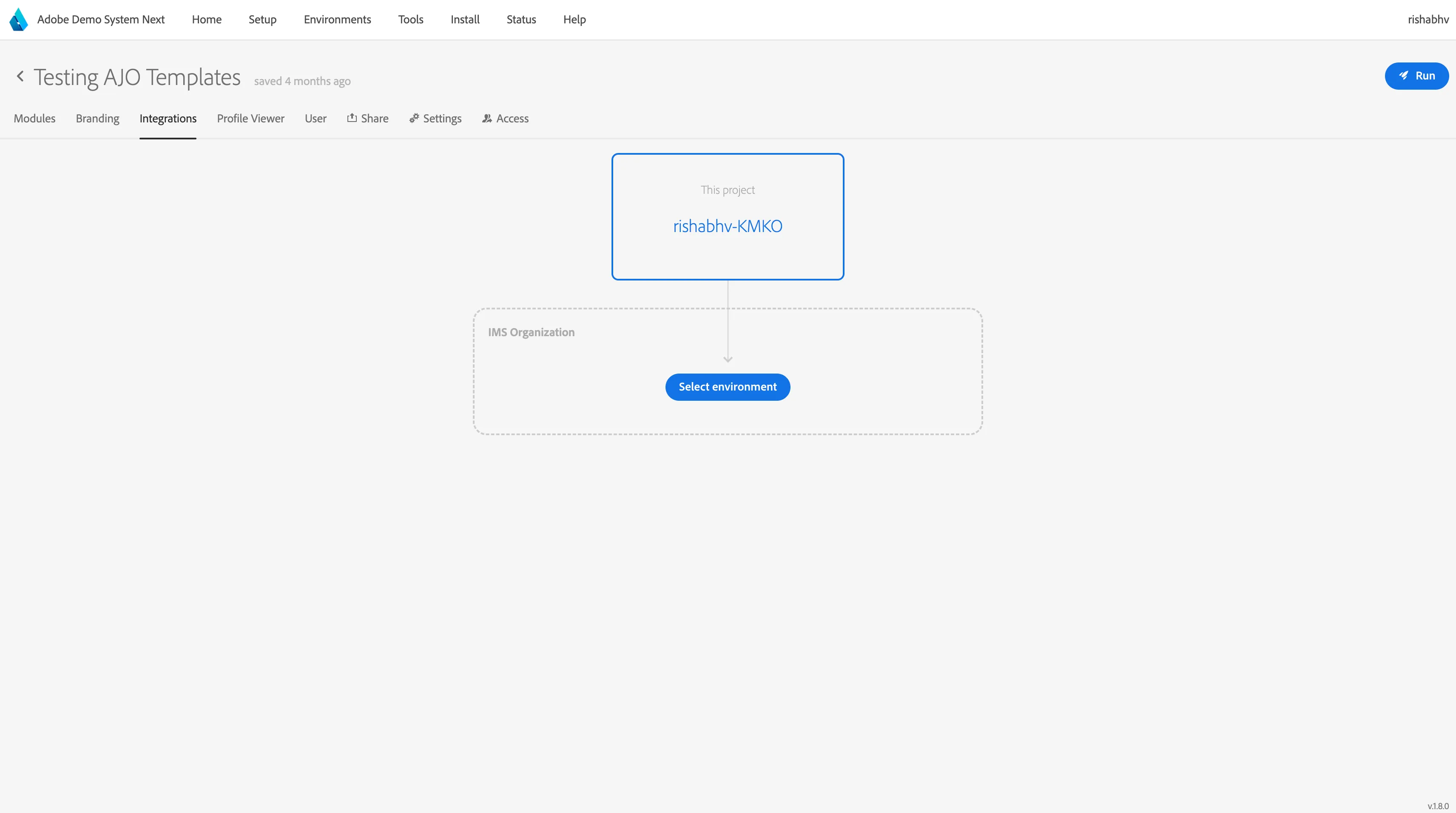
Task: Click the people icon in the Access tab
Action: (487, 118)
